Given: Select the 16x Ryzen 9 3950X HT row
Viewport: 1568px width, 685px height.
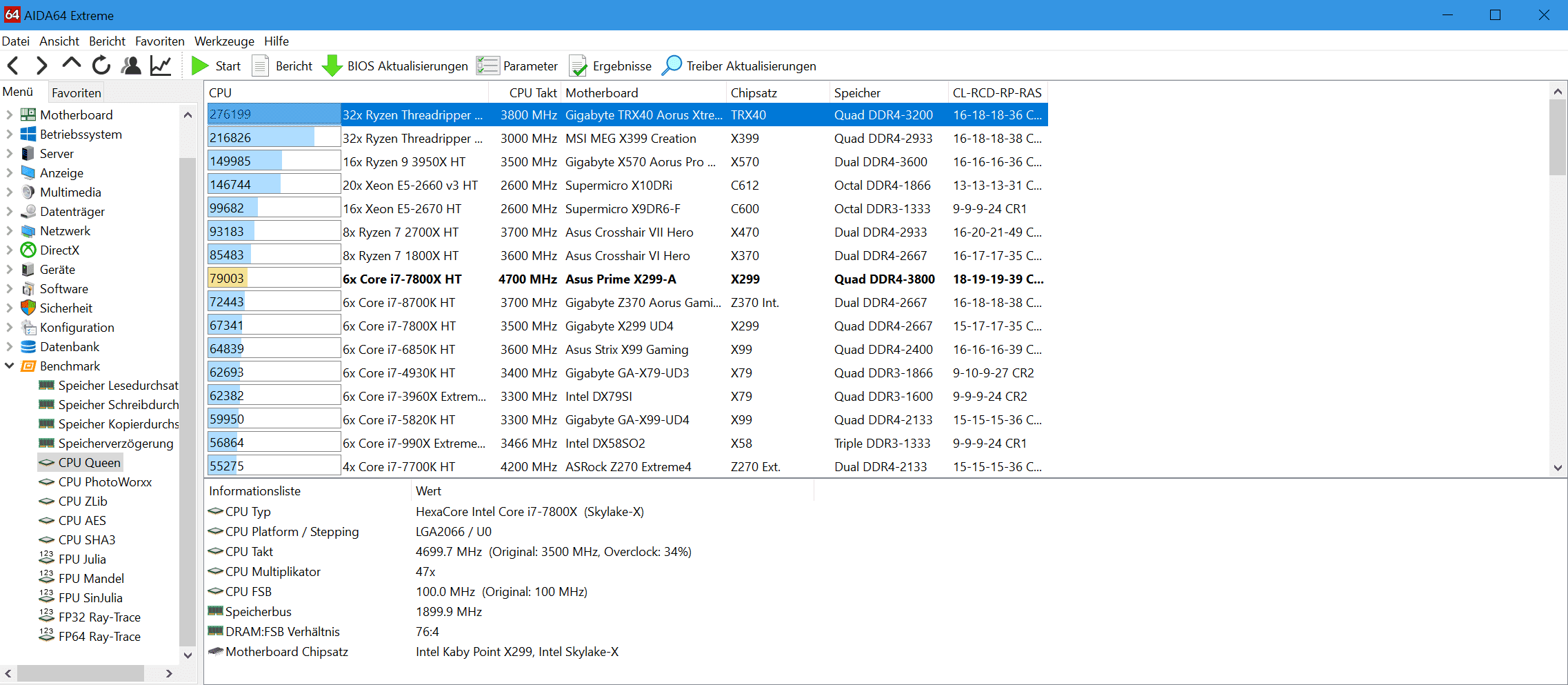Looking at the screenshot, I should [627, 161].
